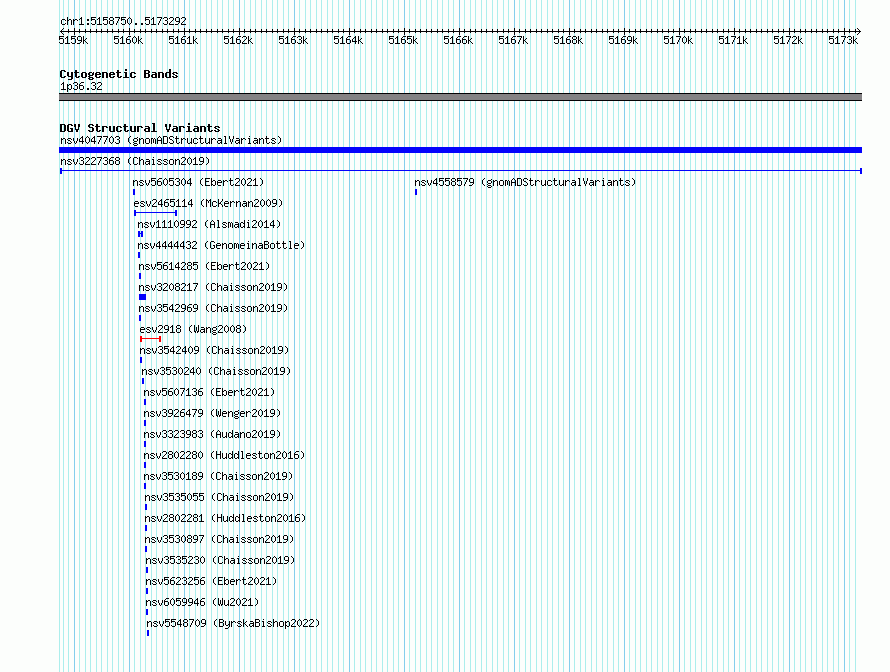This screenshot has width=890, height=672.
Task: Click ruler position 5165k
Action: pyautogui.click(x=403, y=40)
